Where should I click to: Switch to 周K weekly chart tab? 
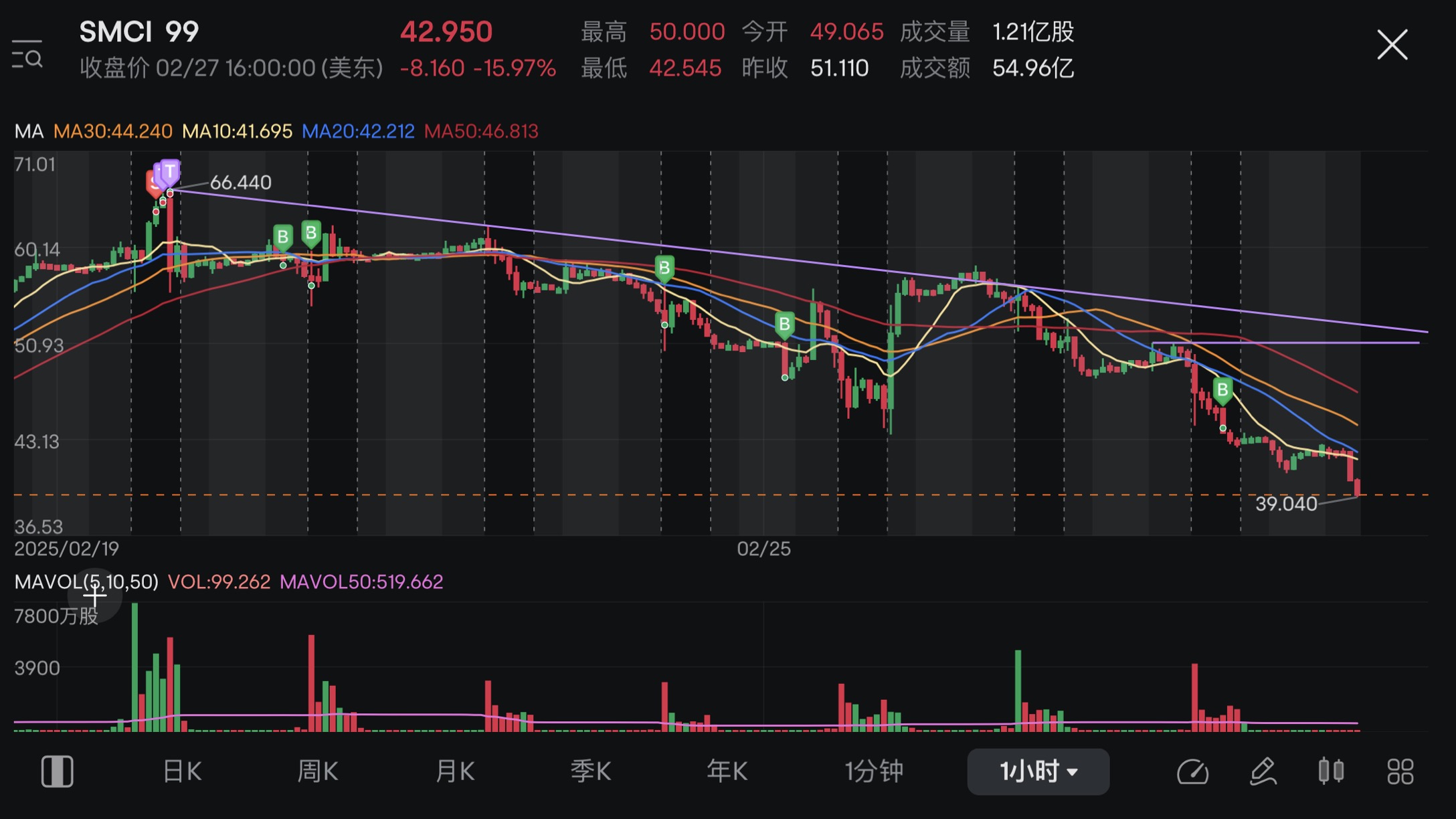coord(317,771)
